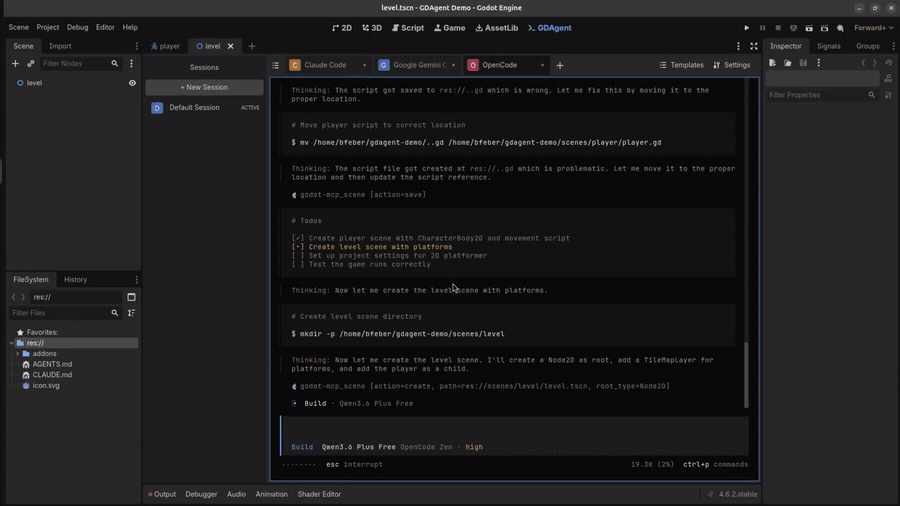Switch to the Groups tab

[x=867, y=46]
